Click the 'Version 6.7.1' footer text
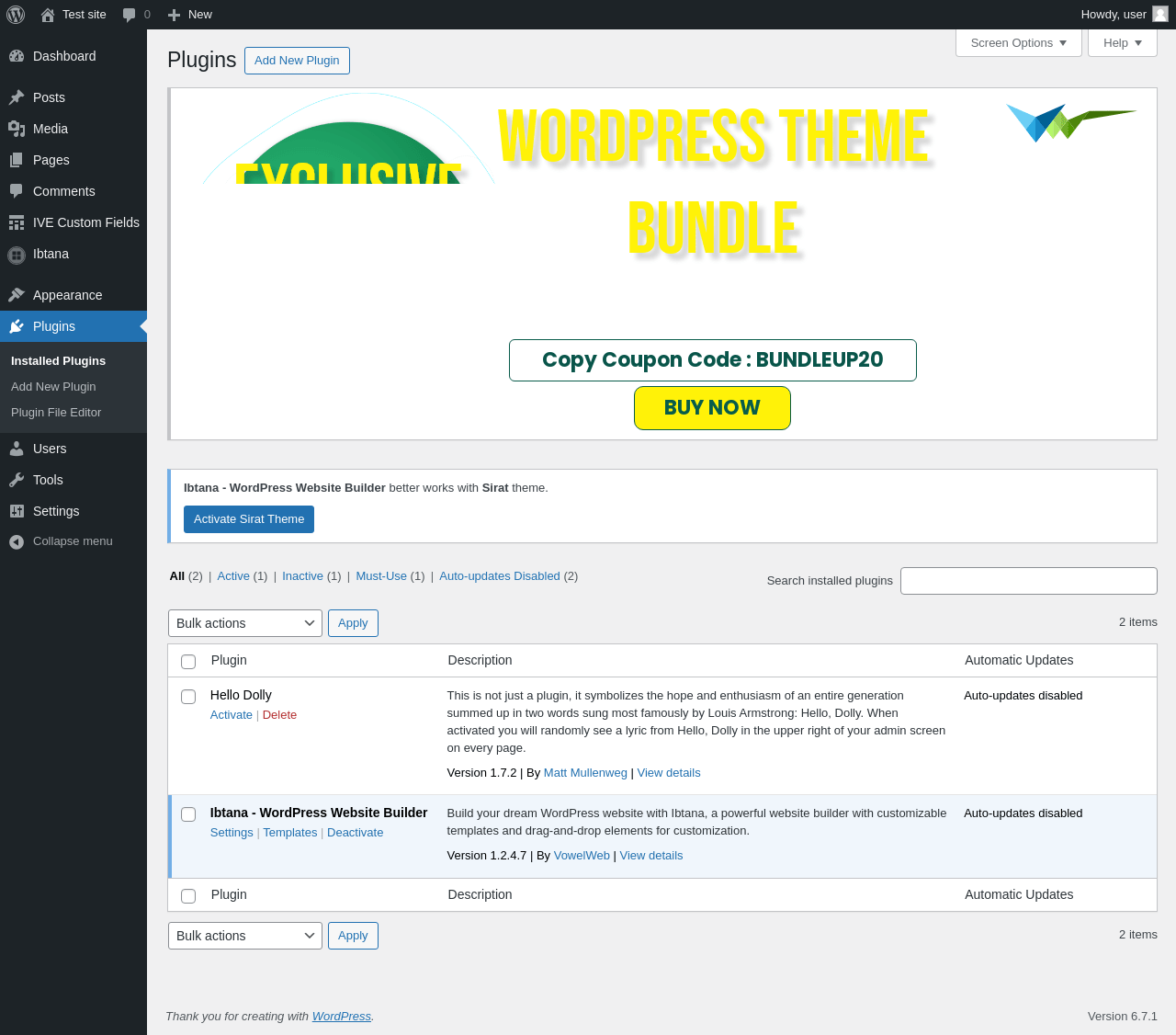Screen dimensions: 1176x1035 click(1123, 1017)
